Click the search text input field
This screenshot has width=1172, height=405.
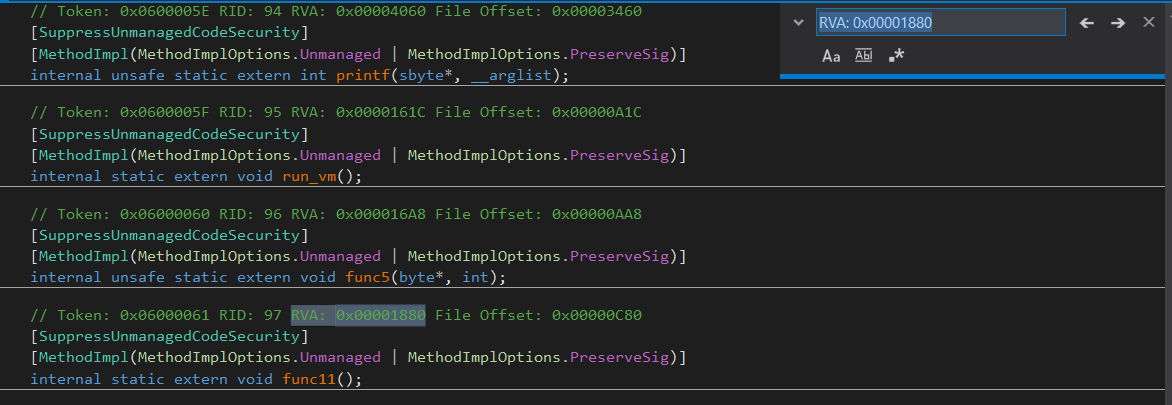(939, 22)
